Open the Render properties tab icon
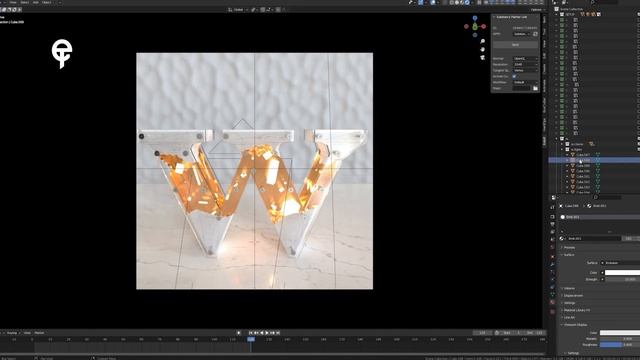The image size is (640, 360). pos(553,217)
